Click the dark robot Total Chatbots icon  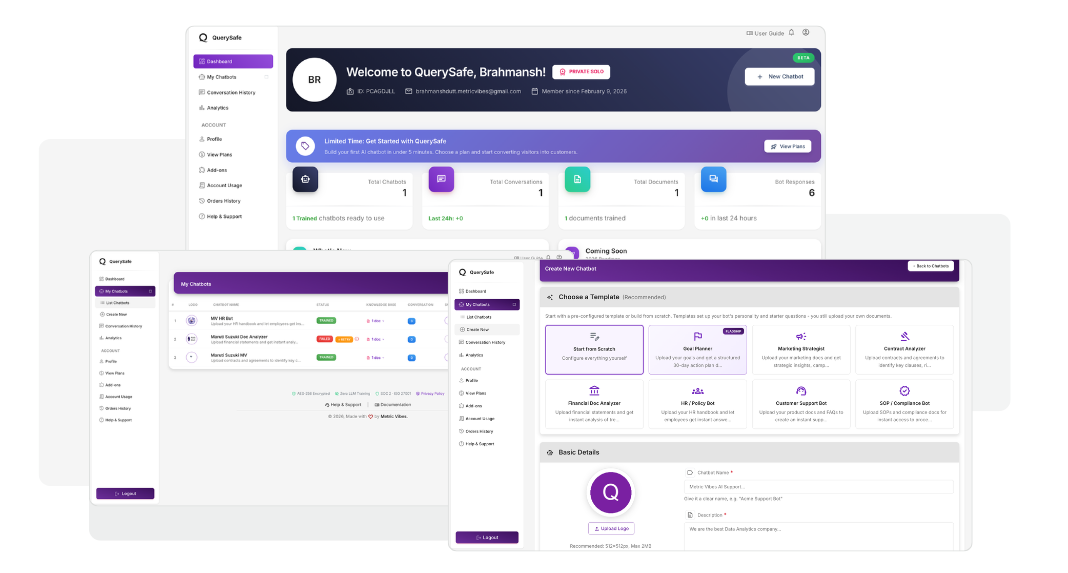point(305,179)
